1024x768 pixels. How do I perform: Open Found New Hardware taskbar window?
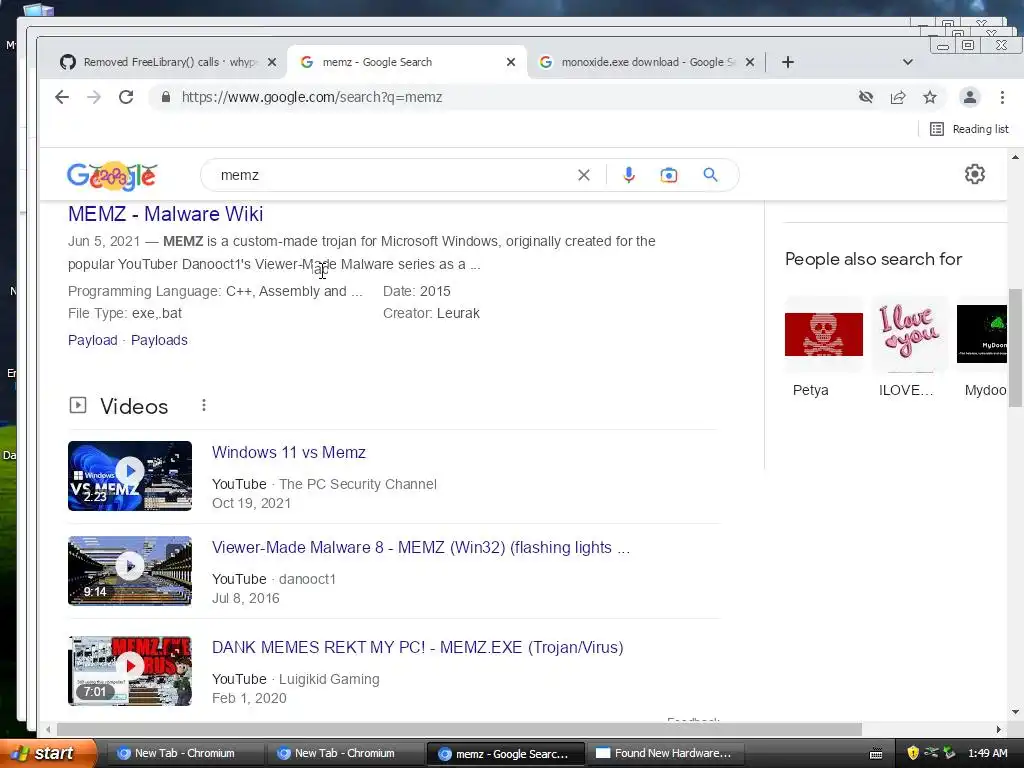pyautogui.click(x=665, y=754)
